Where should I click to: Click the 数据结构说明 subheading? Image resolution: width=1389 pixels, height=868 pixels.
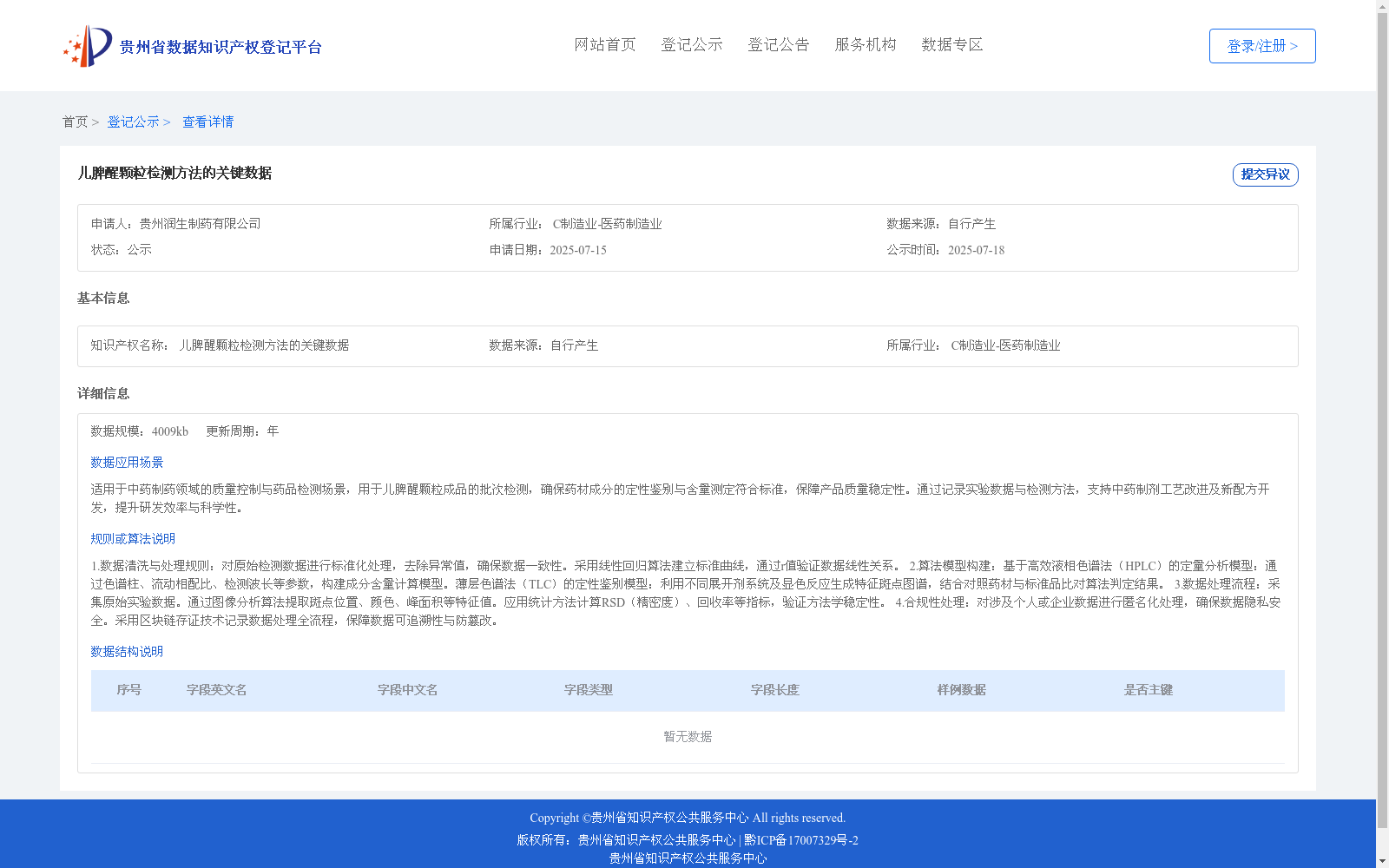click(127, 652)
